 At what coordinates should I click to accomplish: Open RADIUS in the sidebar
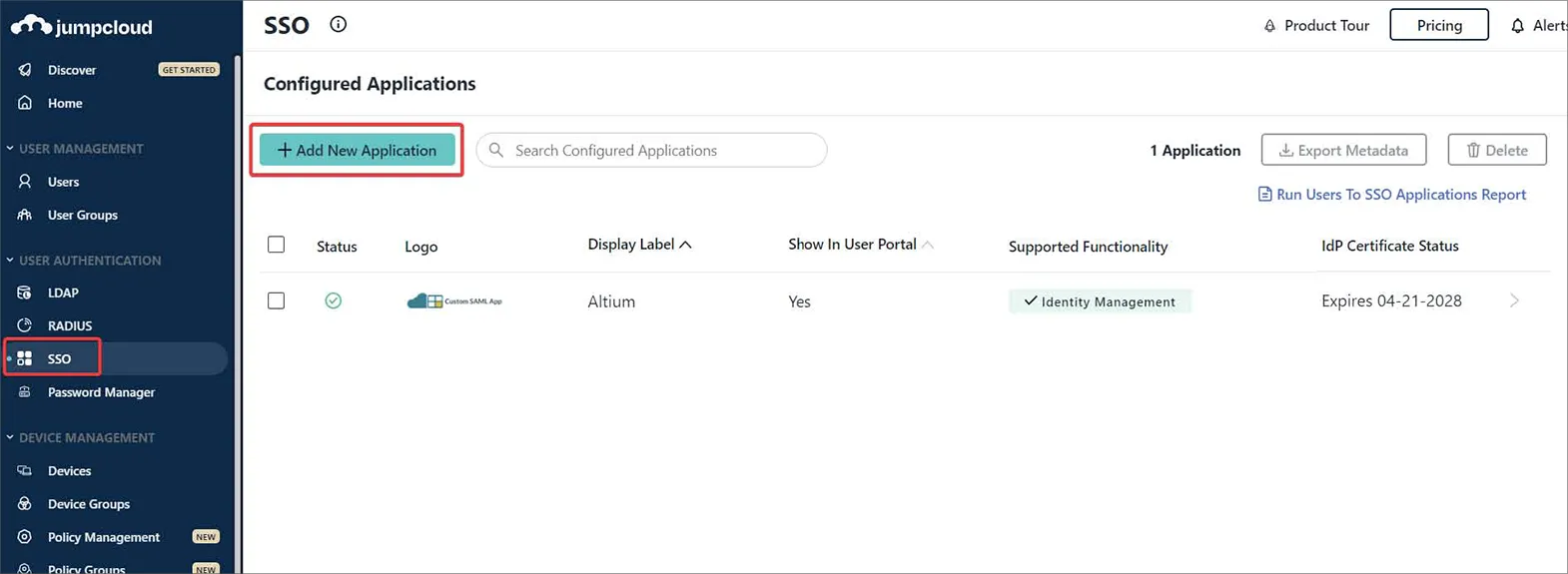click(x=69, y=325)
